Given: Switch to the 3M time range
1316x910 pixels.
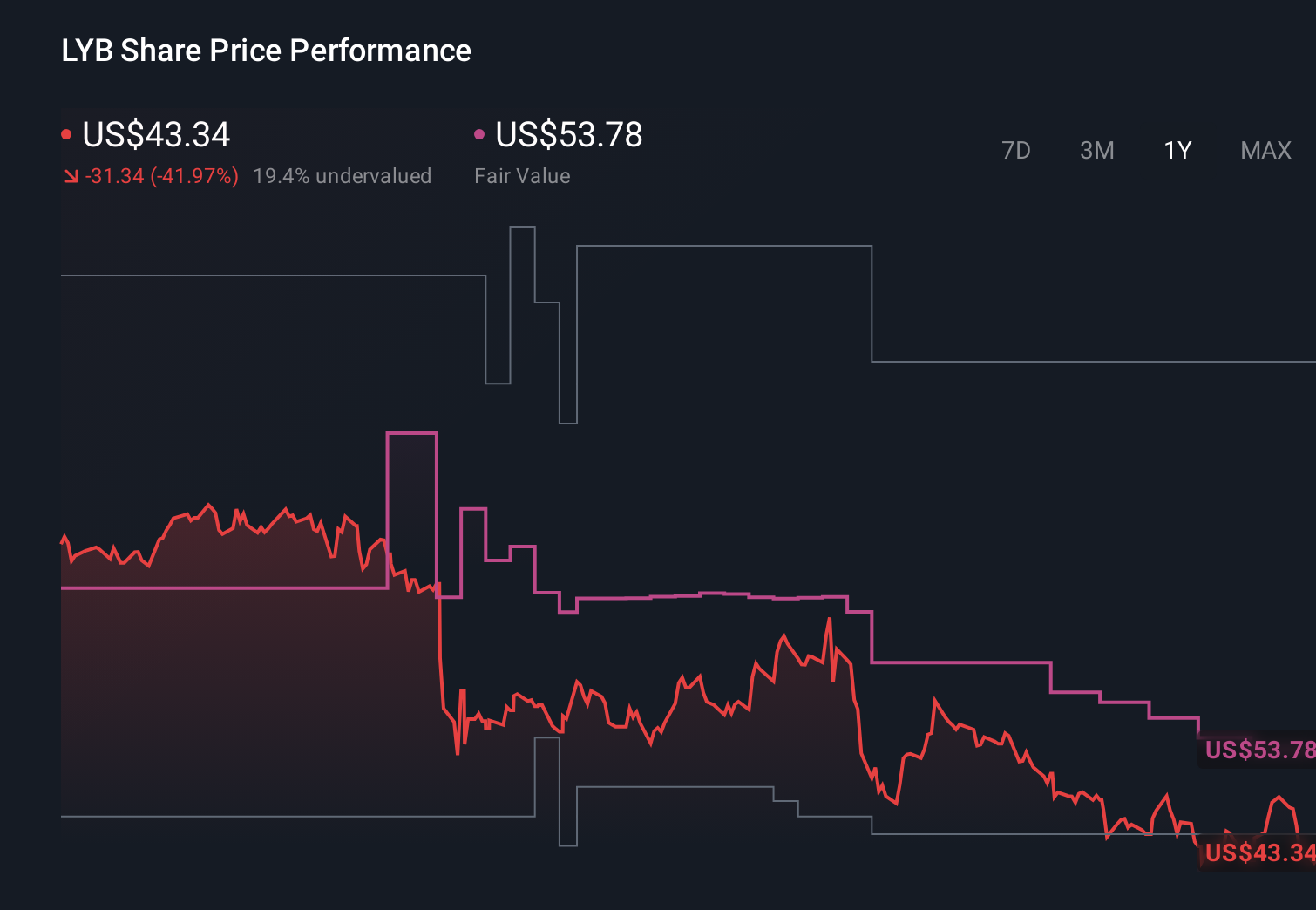Looking at the screenshot, I should coord(1096,150).
